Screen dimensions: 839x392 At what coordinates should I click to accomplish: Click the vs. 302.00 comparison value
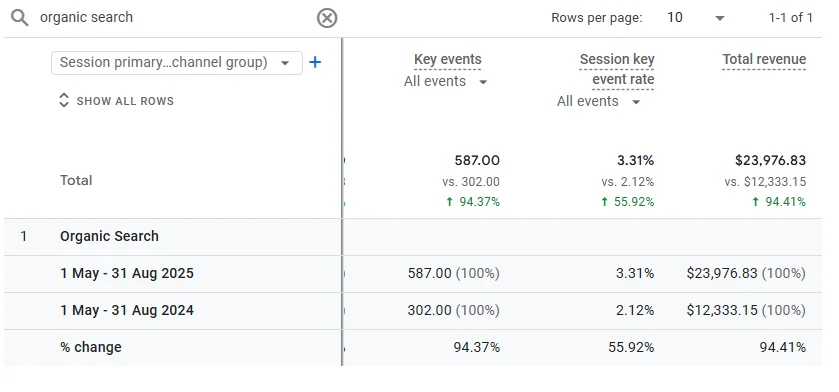pyautogui.click(x=471, y=182)
